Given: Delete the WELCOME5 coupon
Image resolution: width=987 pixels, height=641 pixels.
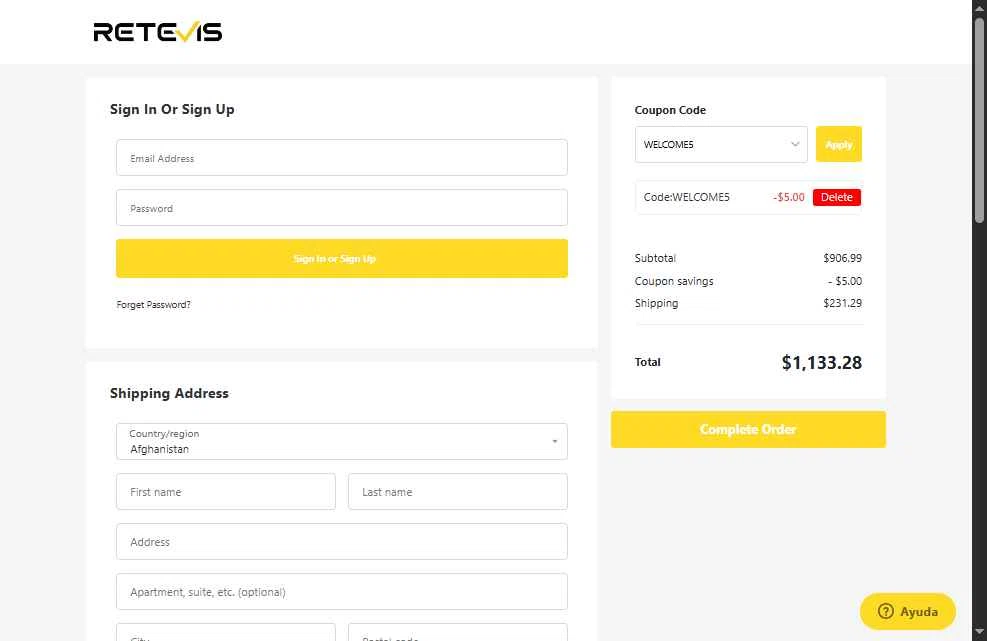Looking at the screenshot, I should [837, 197].
